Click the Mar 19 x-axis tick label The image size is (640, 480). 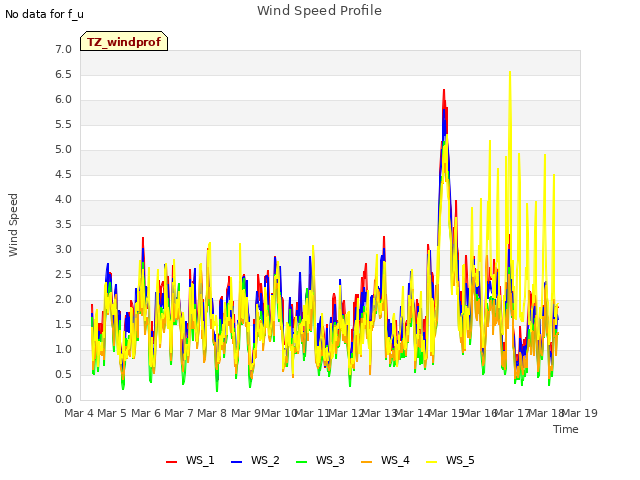pos(580,413)
